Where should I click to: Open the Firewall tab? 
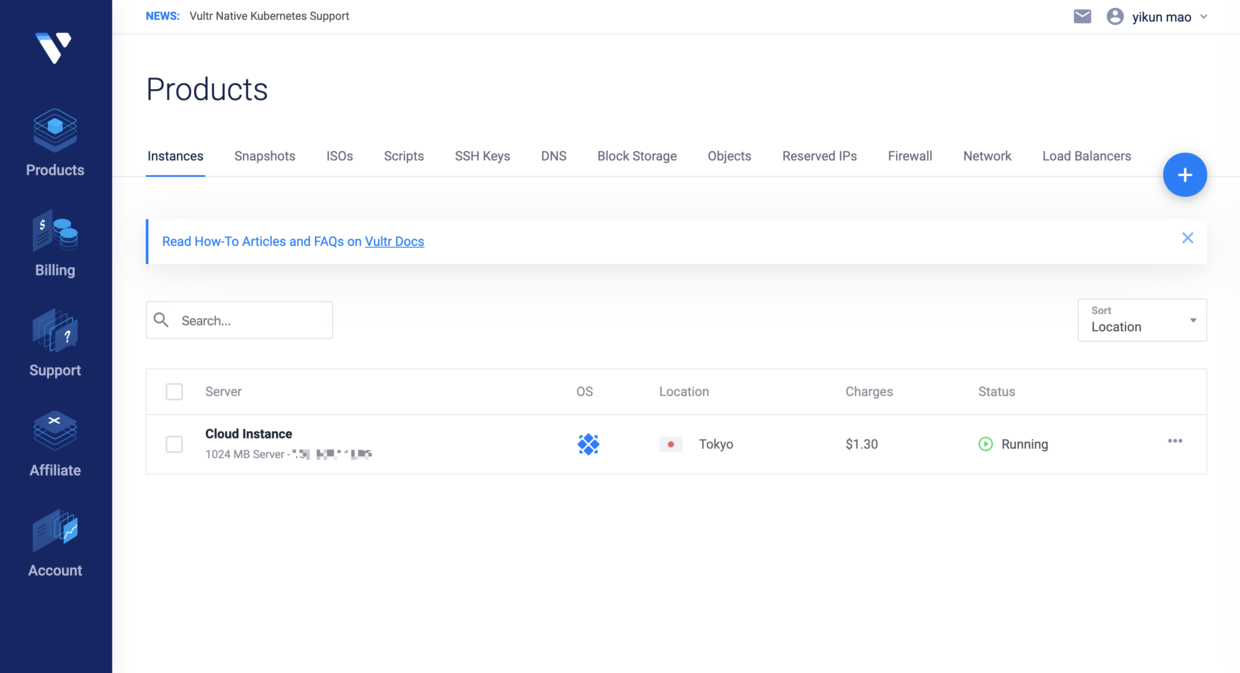[x=910, y=156]
